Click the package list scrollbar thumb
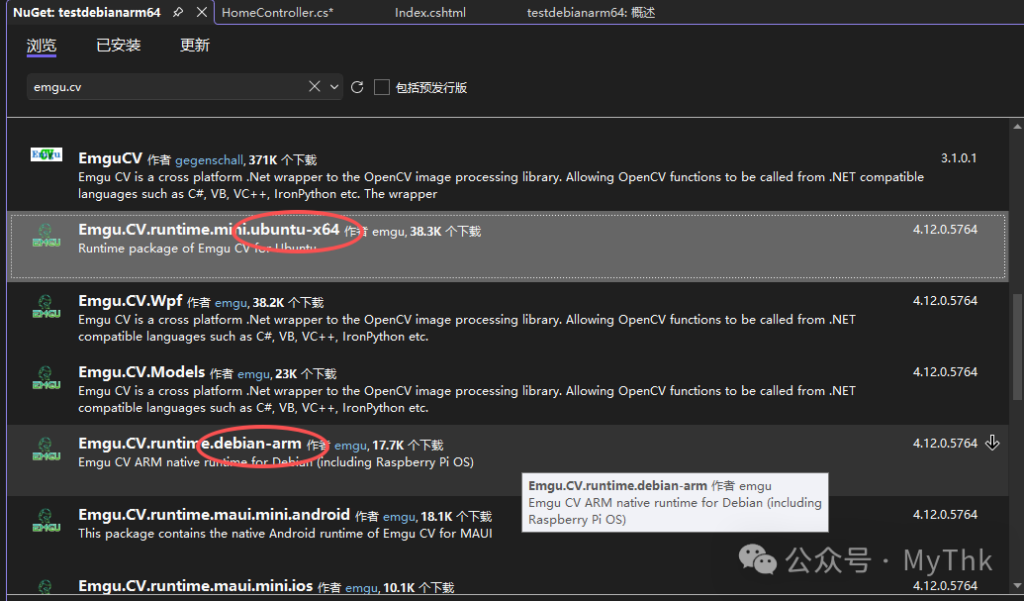 1017,348
